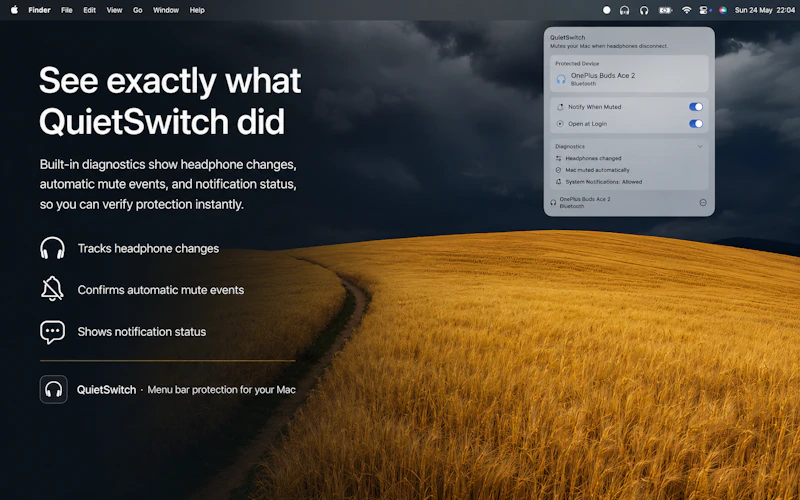
Task: Open the Edit menu
Action: tap(89, 10)
